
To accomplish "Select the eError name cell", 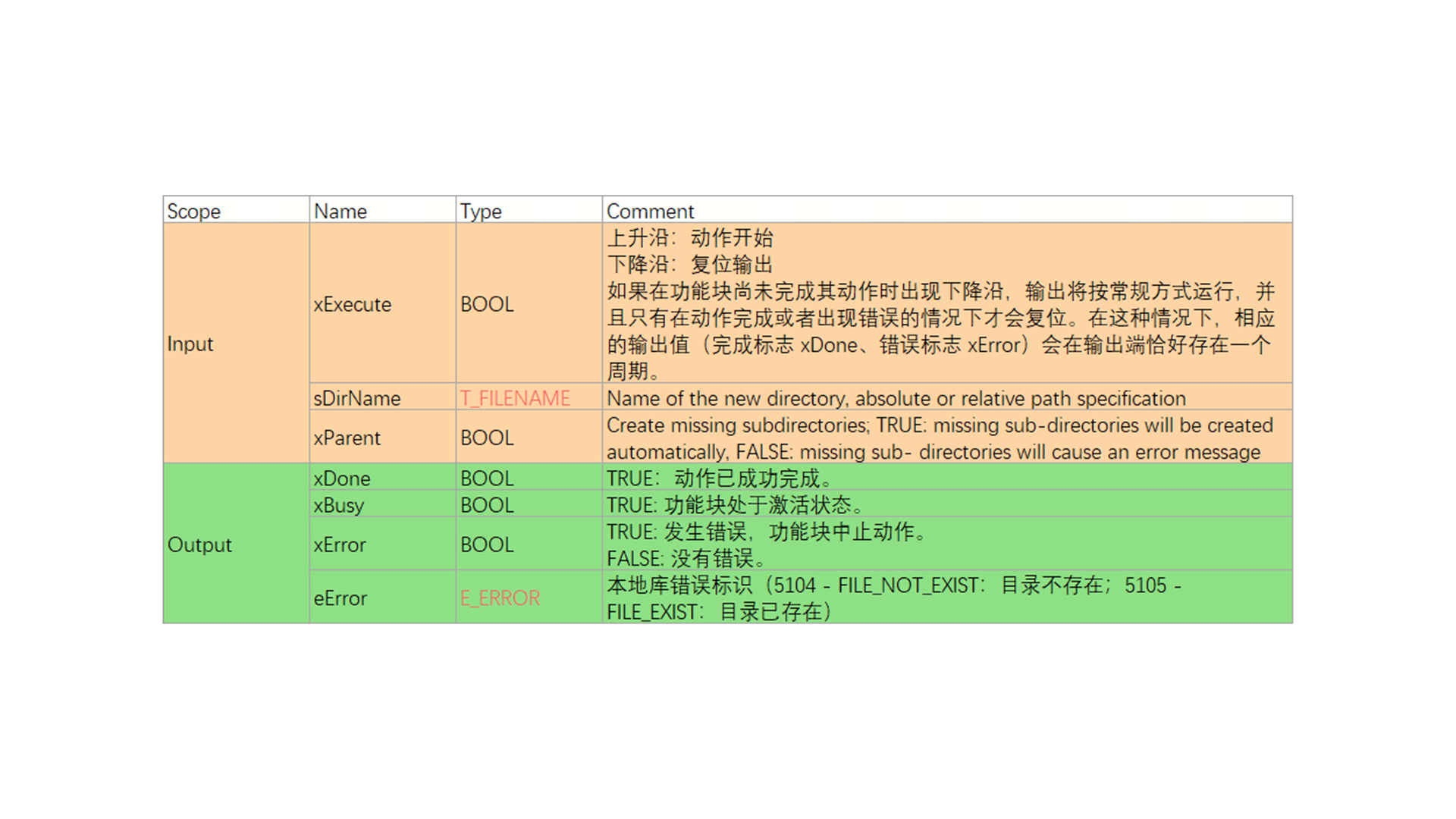I will (340, 598).
